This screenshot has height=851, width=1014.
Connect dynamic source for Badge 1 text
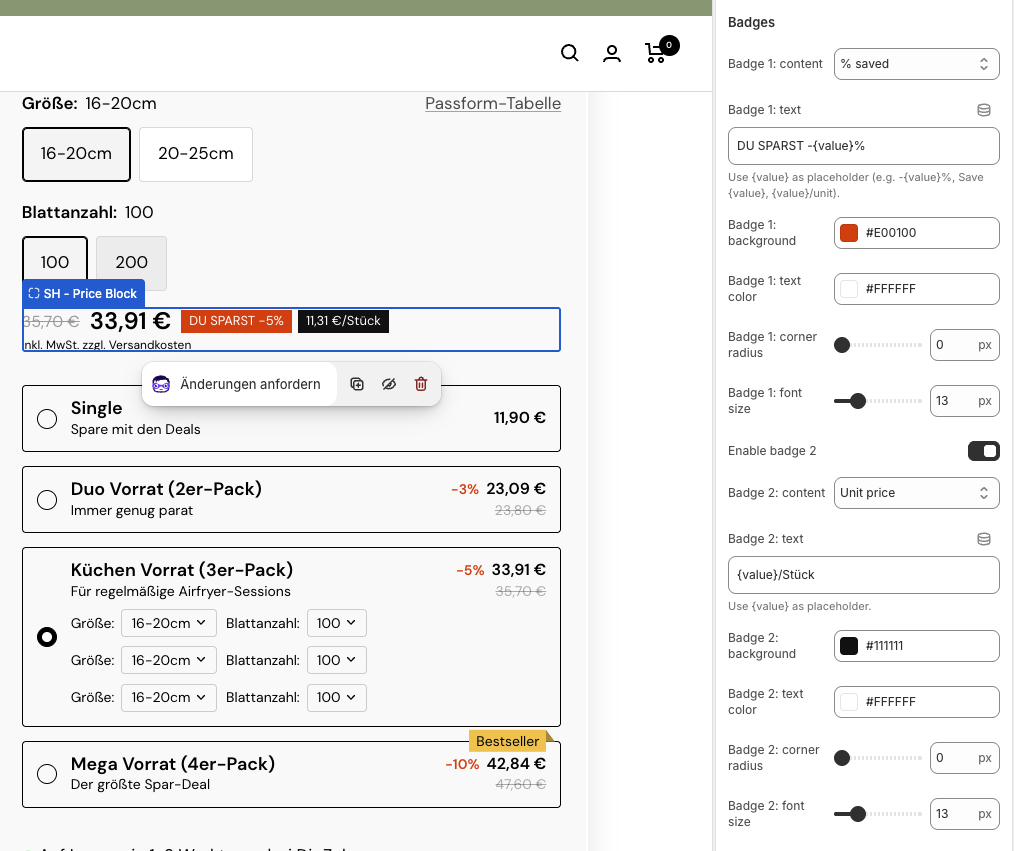pos(984,110)
